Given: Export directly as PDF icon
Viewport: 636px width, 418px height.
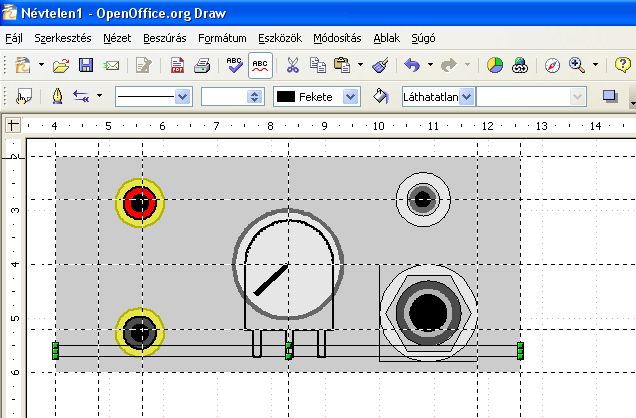Looking at the screenshot, I should (177, 65).
